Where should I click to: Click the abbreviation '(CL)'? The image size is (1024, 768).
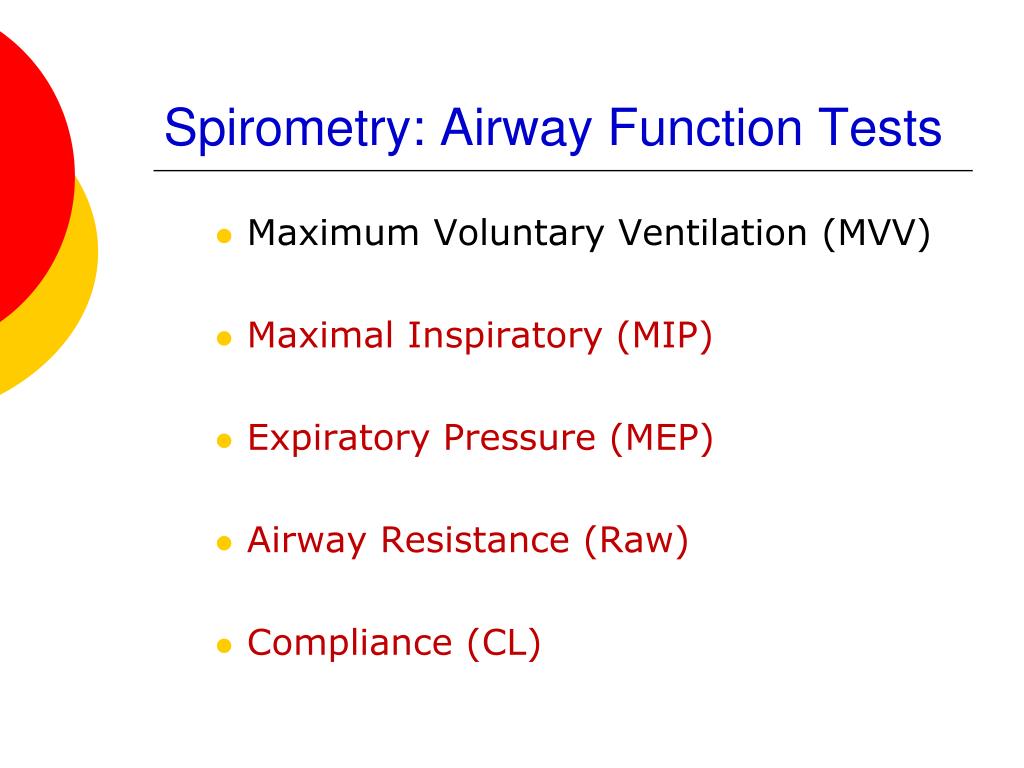pyautogui.click(x=504, y=643)
